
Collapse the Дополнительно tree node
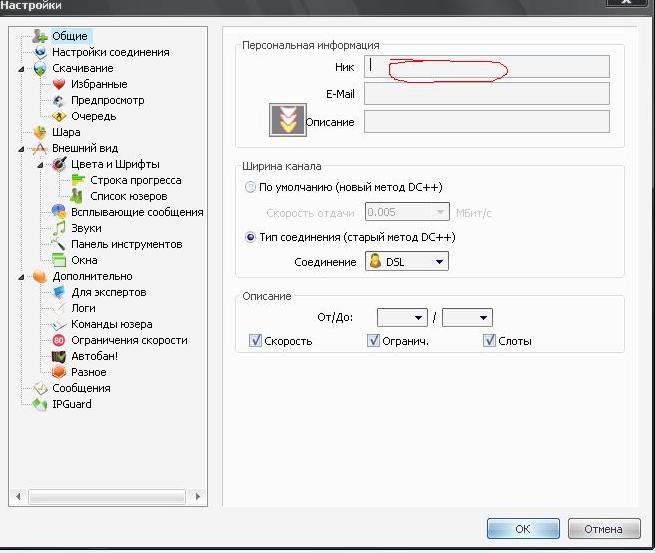pyautogui.click(x=21, y=277)
